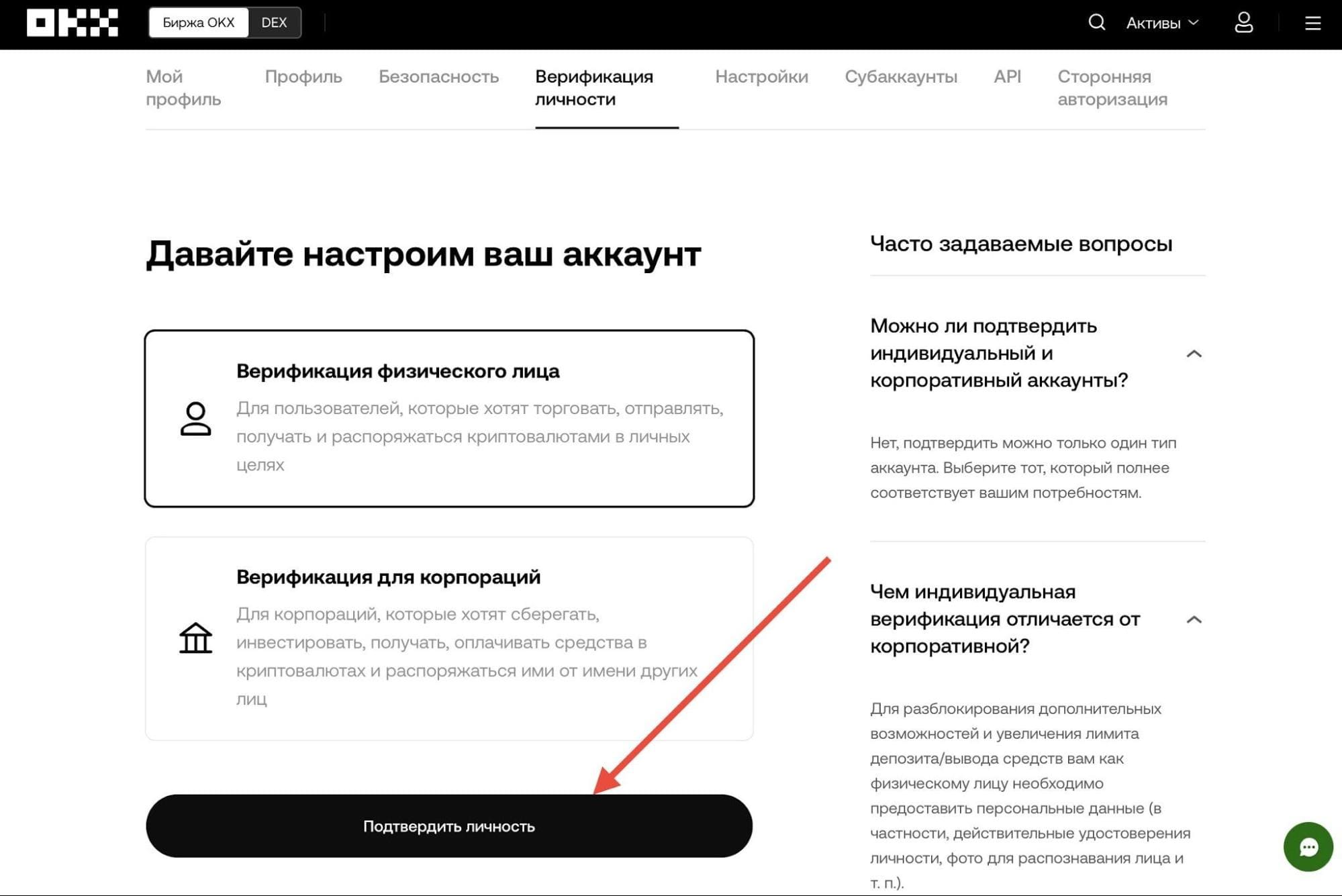Open the API tab

pyautogui.click(x=1007, y=77)
